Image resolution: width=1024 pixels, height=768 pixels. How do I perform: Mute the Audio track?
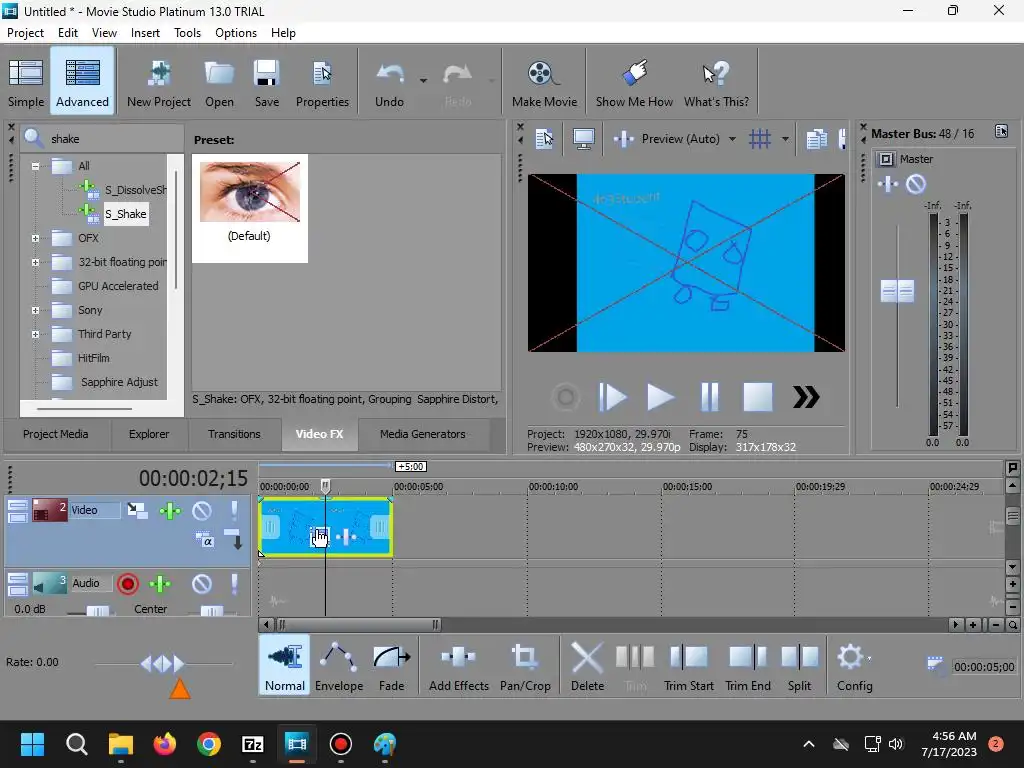pos(202,584)
